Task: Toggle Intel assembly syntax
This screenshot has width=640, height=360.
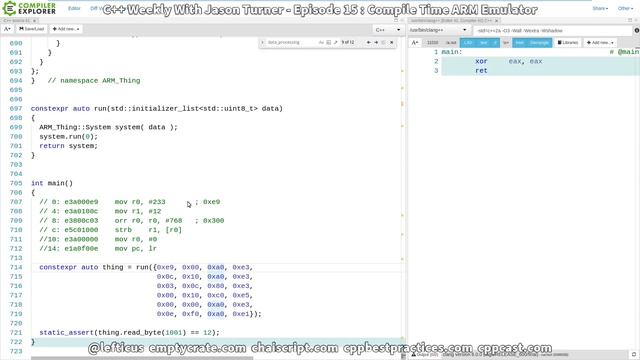Action: [x=520, y=42]
